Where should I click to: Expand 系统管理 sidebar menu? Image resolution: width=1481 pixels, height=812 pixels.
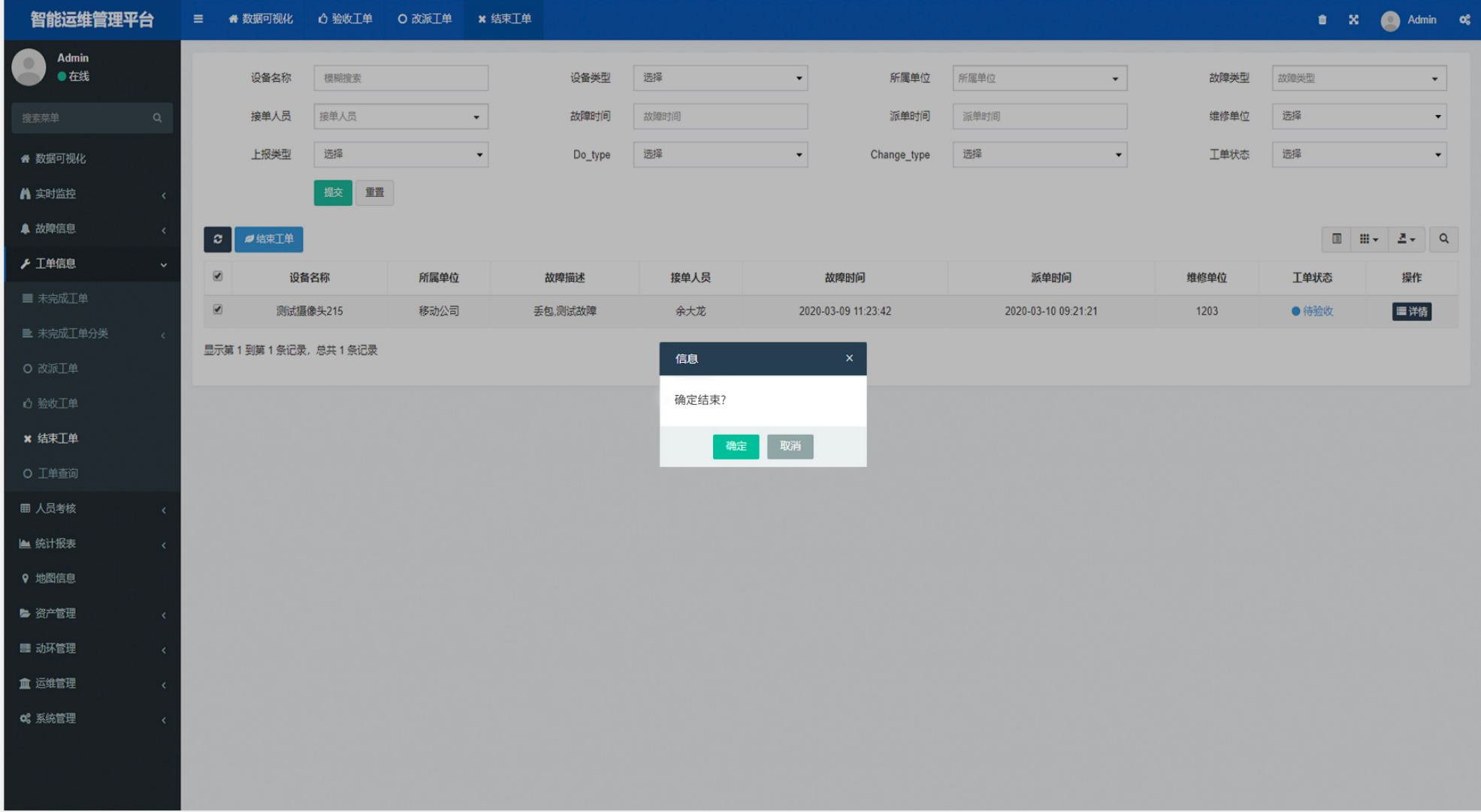92,719
